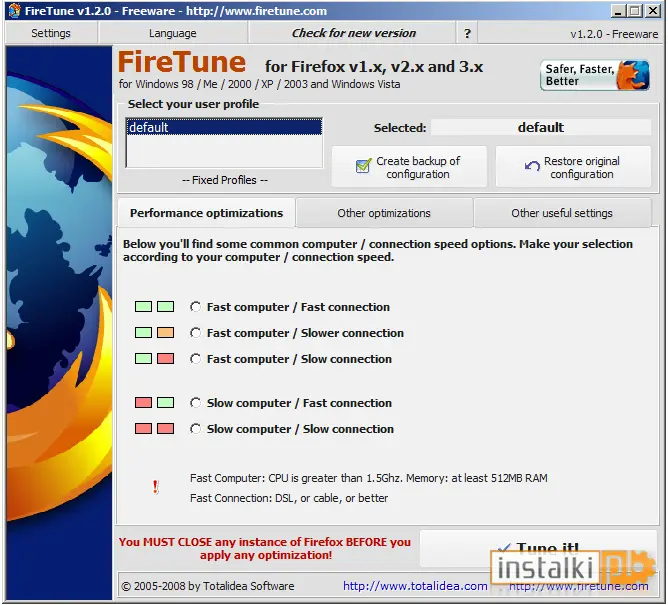This screenshot has height=605, width=668.
Task: Switch to Other useful settings tab
Action: (561, 213)
